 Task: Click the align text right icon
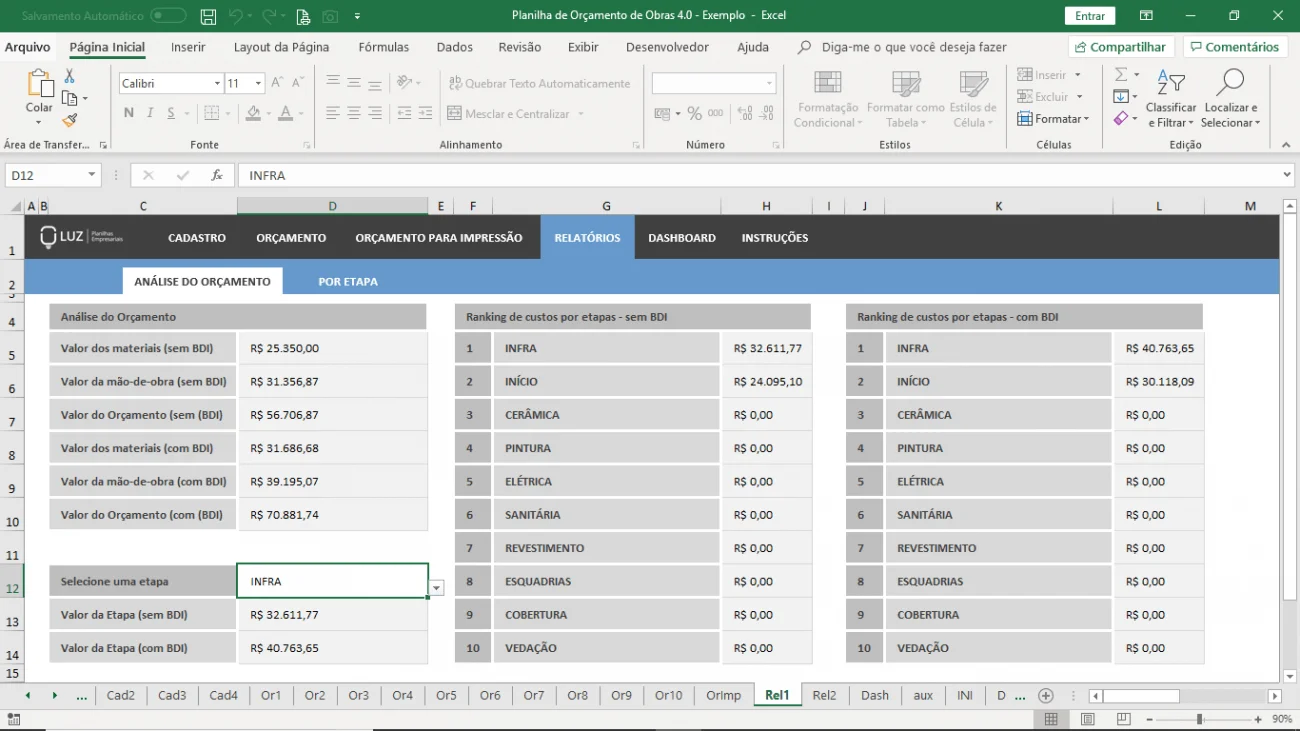coord(375,113)
